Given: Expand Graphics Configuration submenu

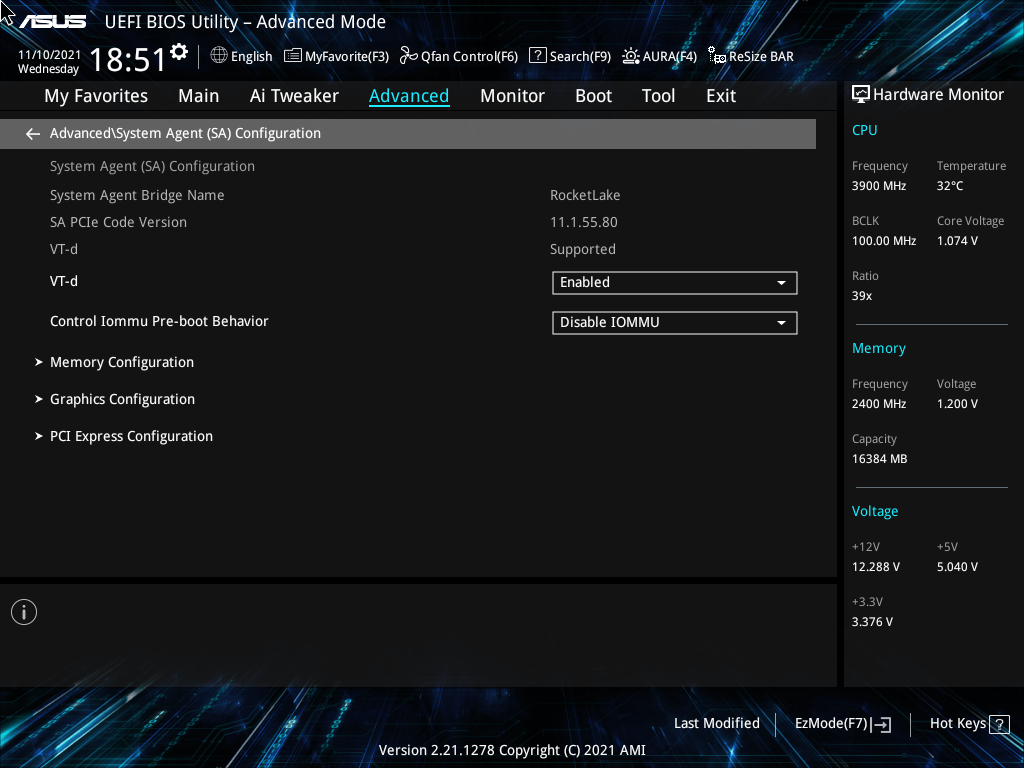Looking at the screenshot, I should (122, 399).
